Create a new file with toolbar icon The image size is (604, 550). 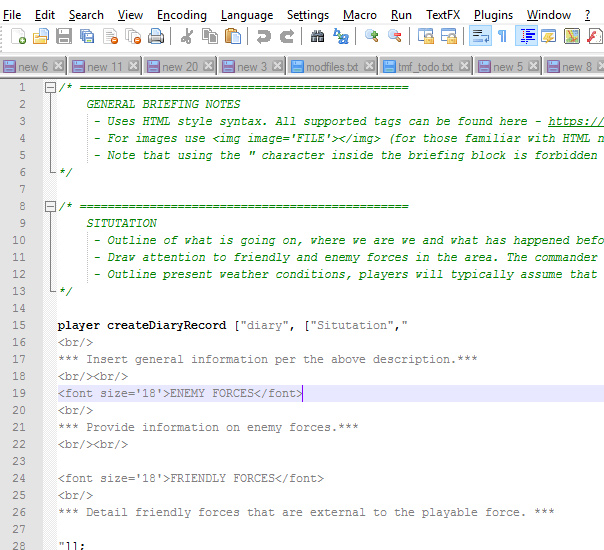coord(18,36)
